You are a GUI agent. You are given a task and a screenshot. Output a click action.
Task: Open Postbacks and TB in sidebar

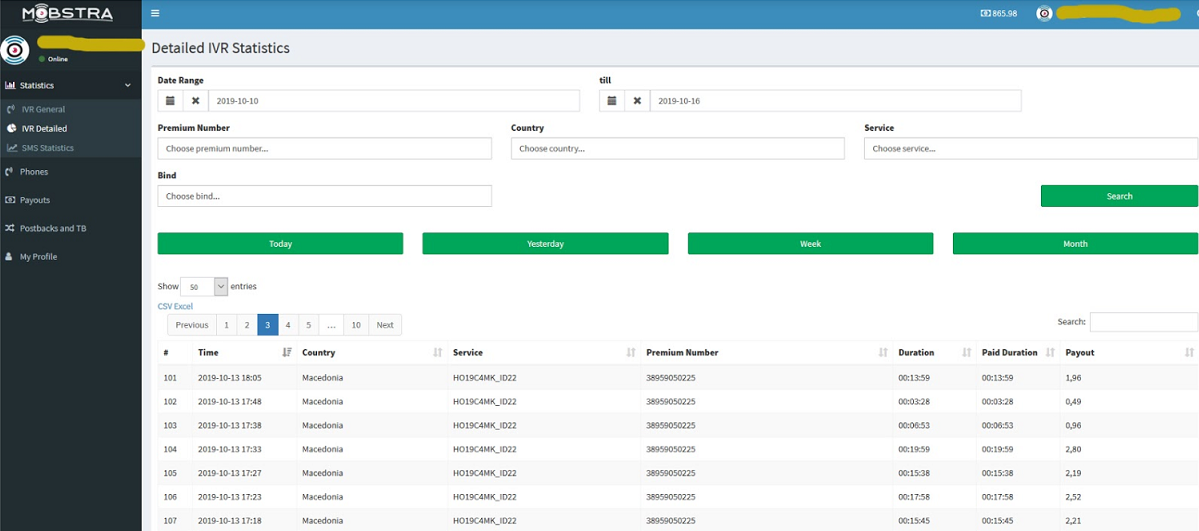point(53,229)
